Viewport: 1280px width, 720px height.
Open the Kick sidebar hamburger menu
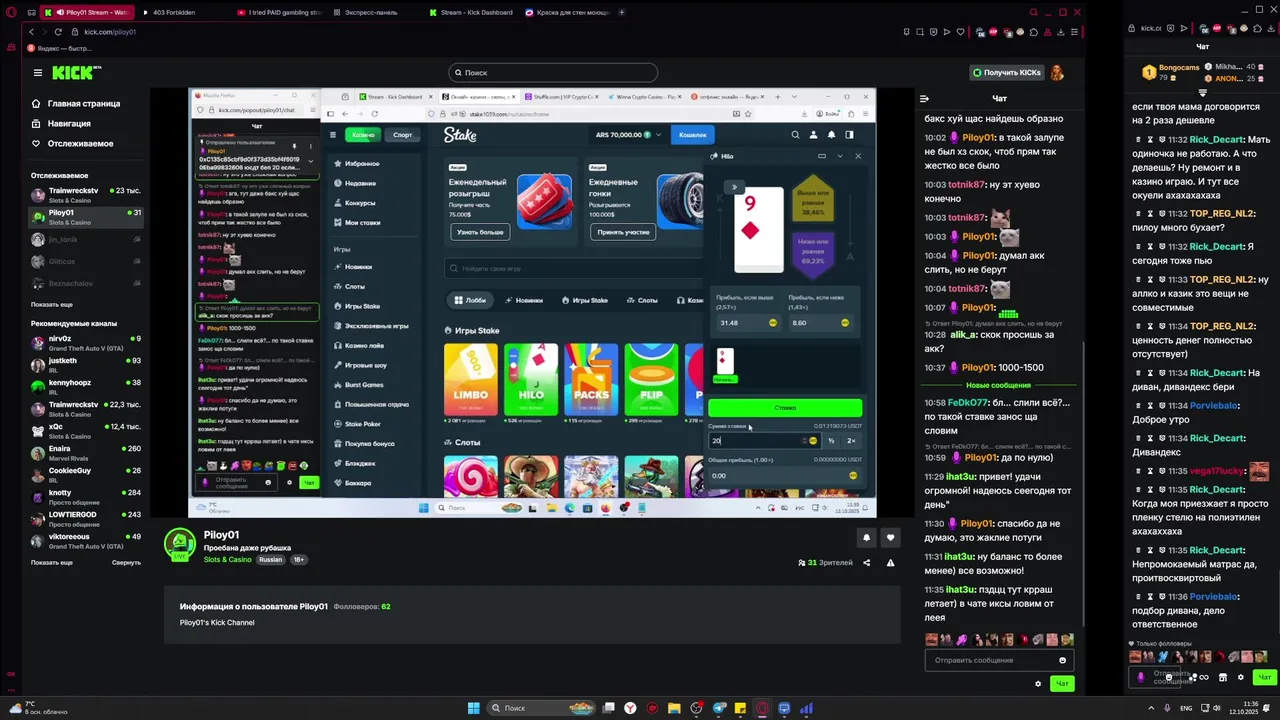point(38,72)
